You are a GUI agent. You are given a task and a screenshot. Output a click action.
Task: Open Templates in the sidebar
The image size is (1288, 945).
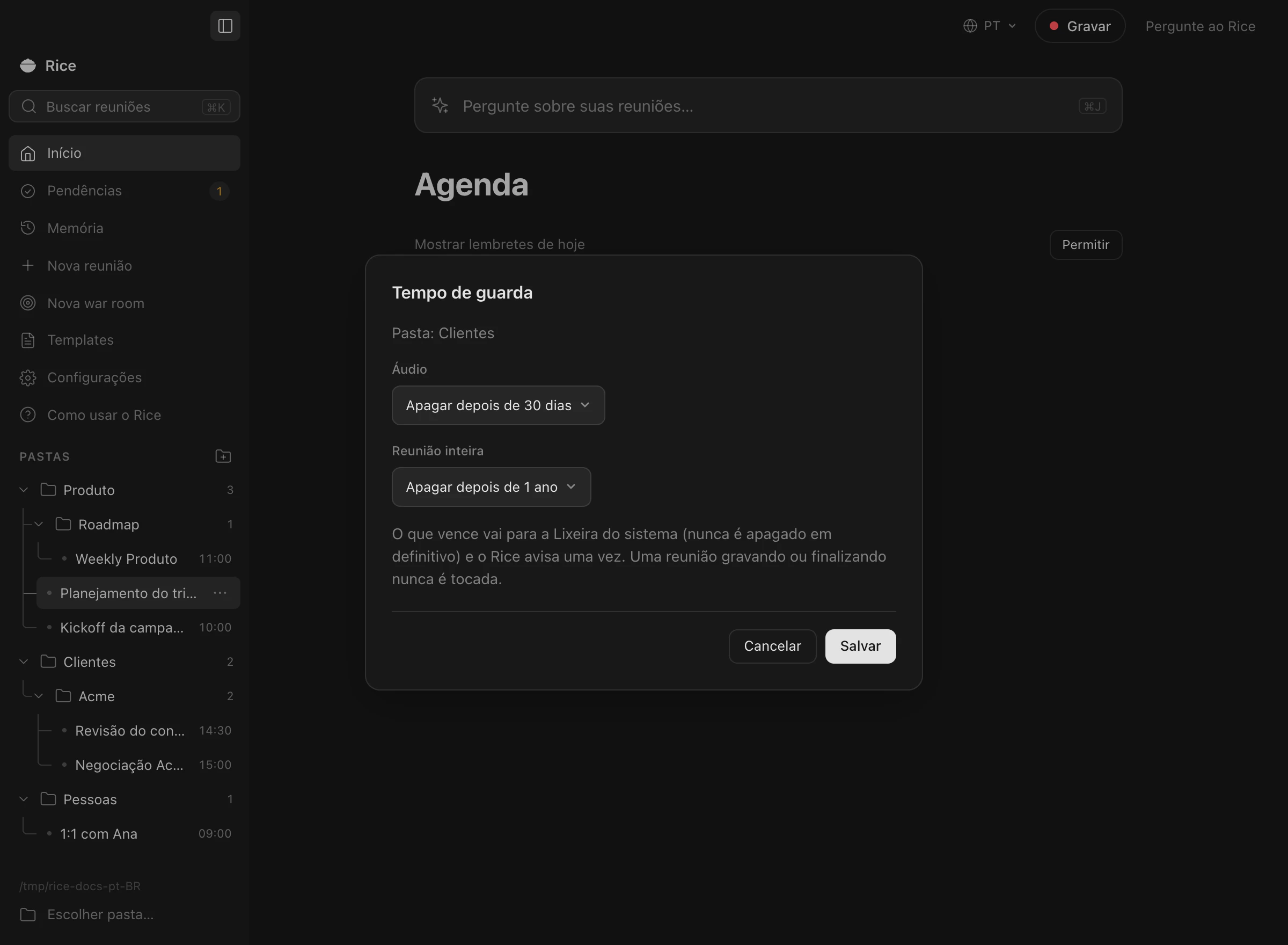[x=125, y=340]
